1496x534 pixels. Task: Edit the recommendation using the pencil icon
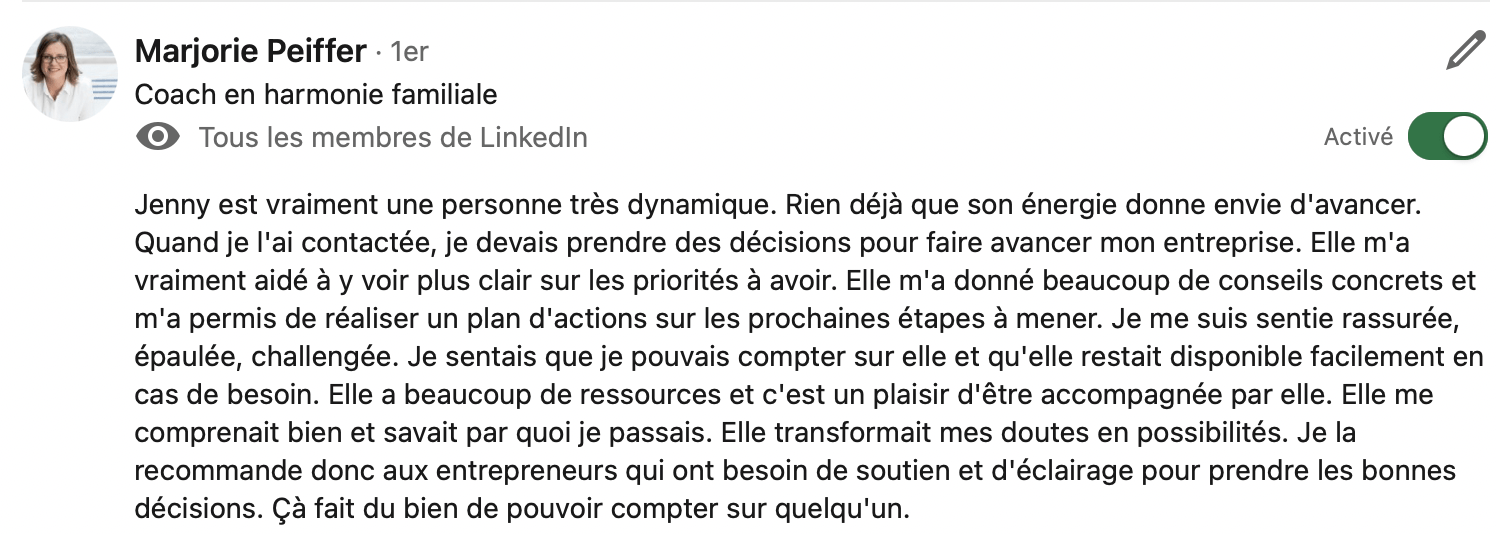click(1465, 50)
